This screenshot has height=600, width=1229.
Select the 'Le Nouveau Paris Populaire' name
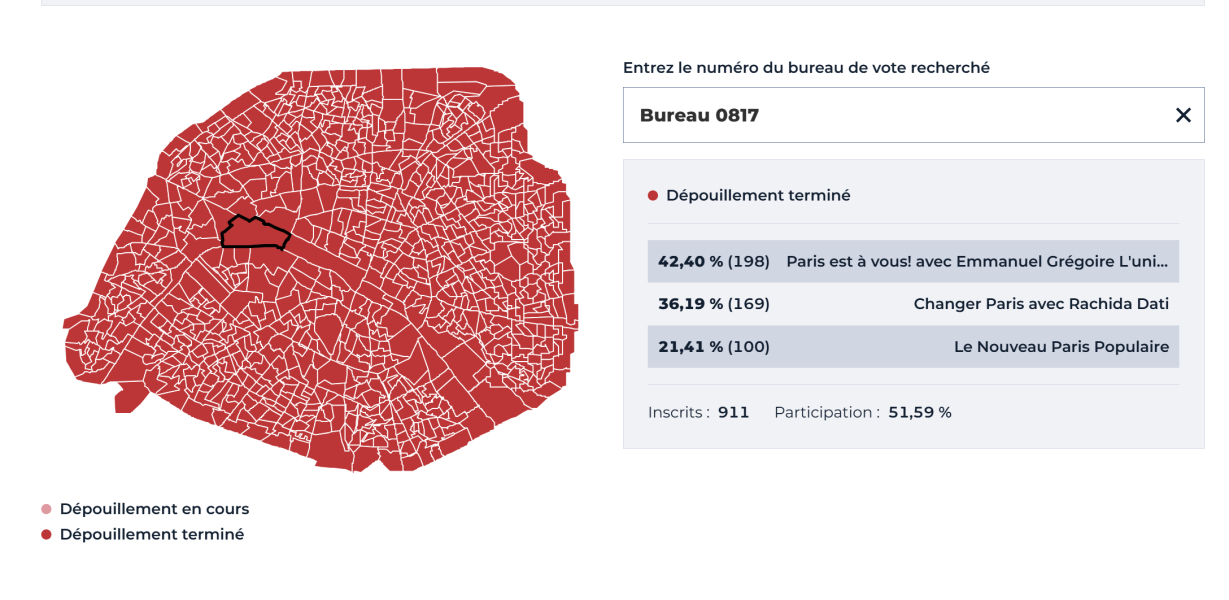tap(1061, 347)
